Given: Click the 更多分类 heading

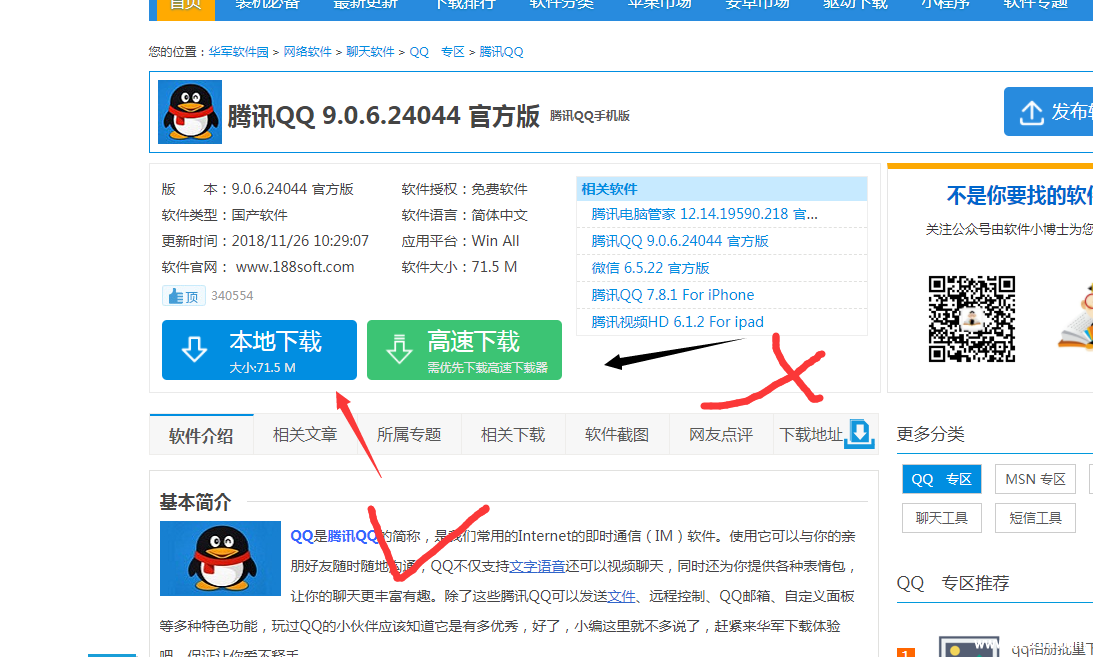Looking at the screenshot, I should [x=930, y=434].
